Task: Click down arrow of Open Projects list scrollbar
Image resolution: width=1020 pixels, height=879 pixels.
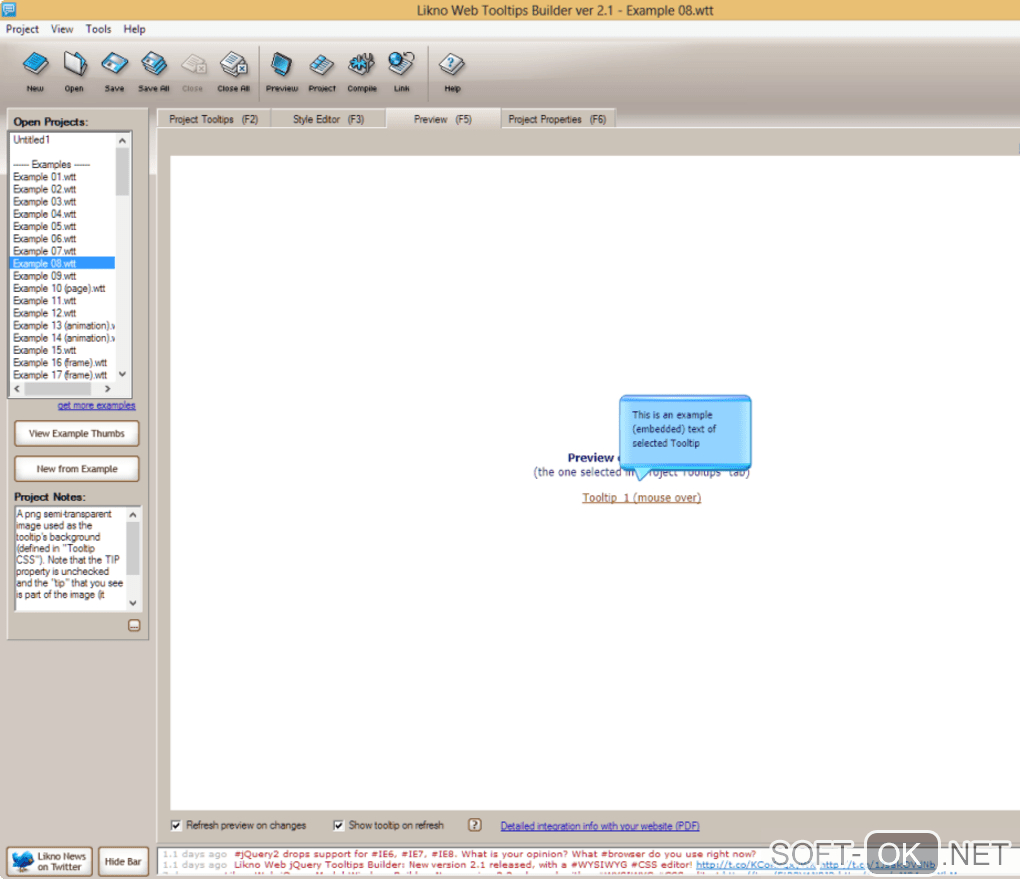Action: 122,374
